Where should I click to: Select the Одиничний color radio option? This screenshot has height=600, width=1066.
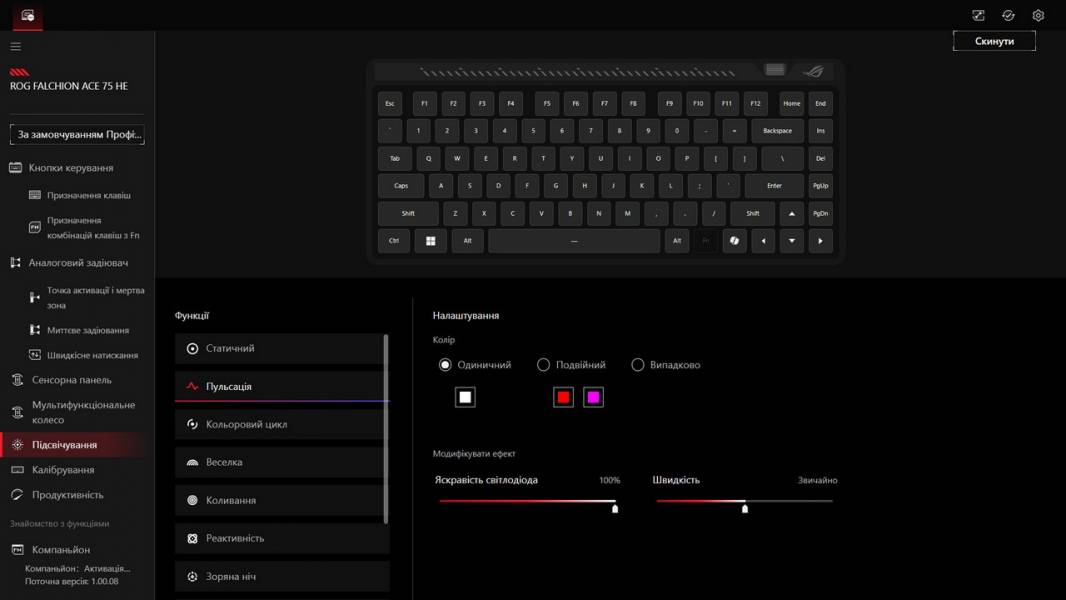click(x=446, y=365)
